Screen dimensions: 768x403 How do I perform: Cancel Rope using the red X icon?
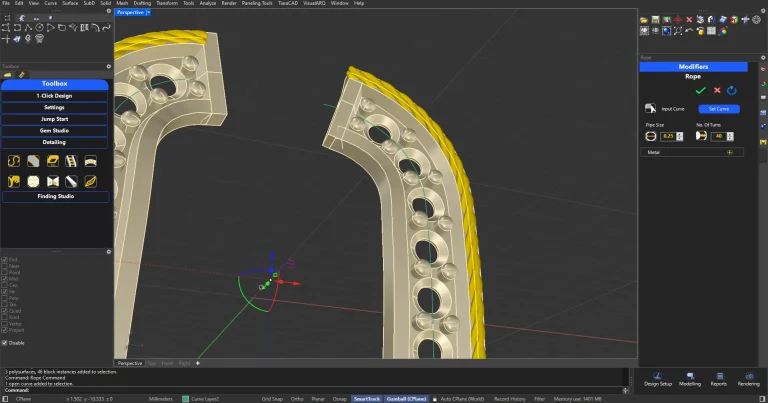[717, 90]
